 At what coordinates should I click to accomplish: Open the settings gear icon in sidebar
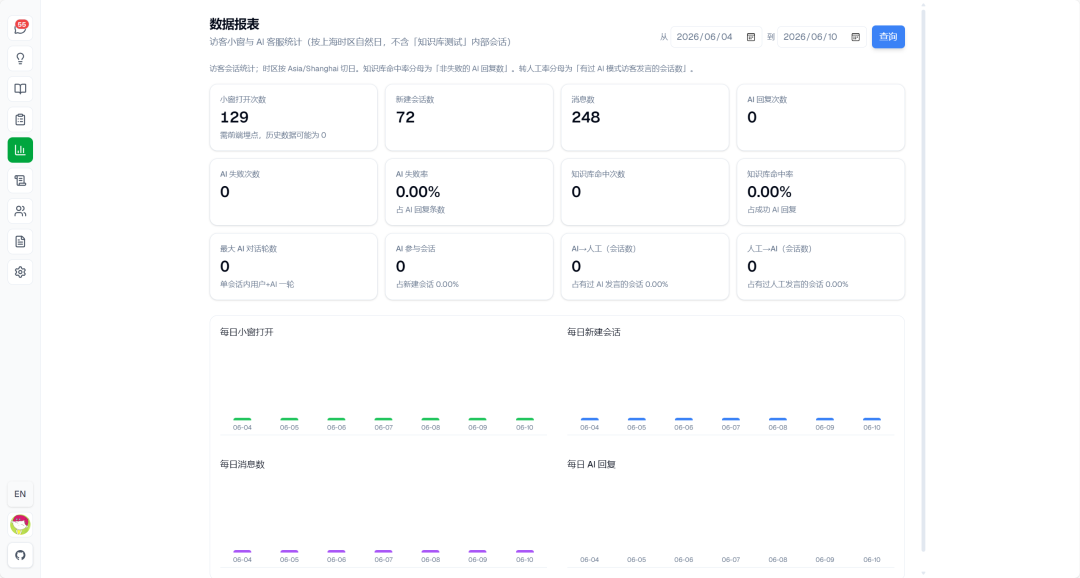click(x=20, y=272)
